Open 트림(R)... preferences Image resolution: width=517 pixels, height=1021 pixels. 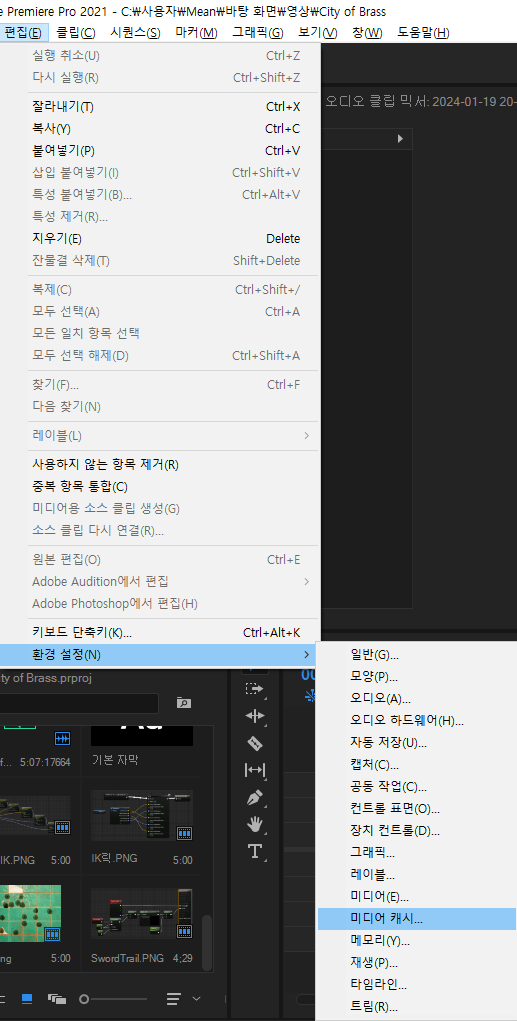coord(417,1007)
